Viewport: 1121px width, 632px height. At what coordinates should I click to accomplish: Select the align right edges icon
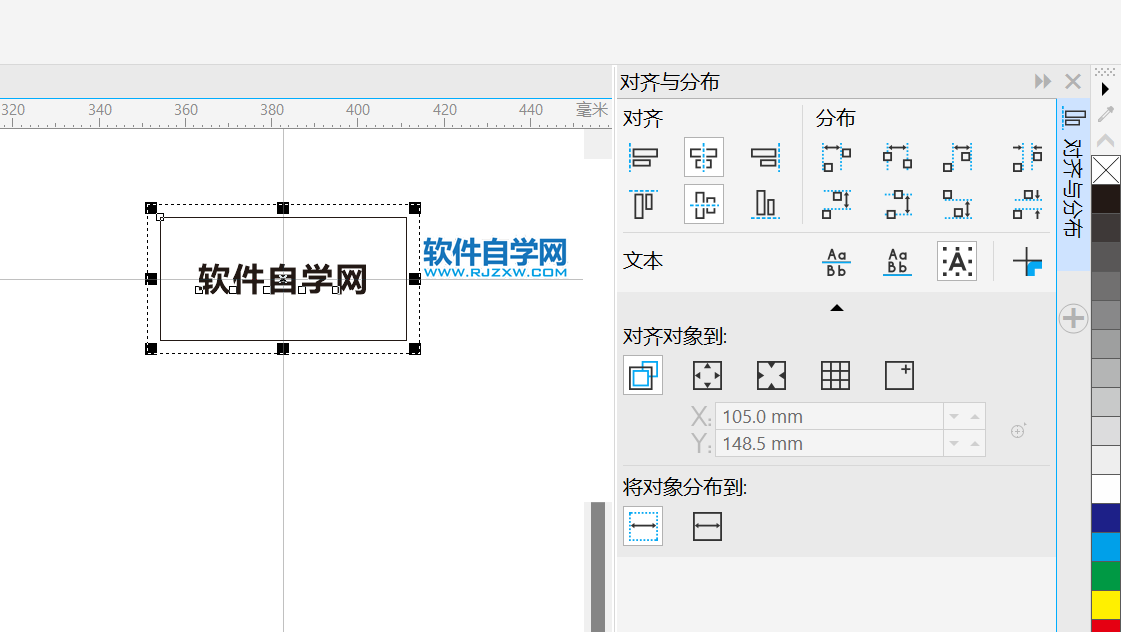point(765,157)
